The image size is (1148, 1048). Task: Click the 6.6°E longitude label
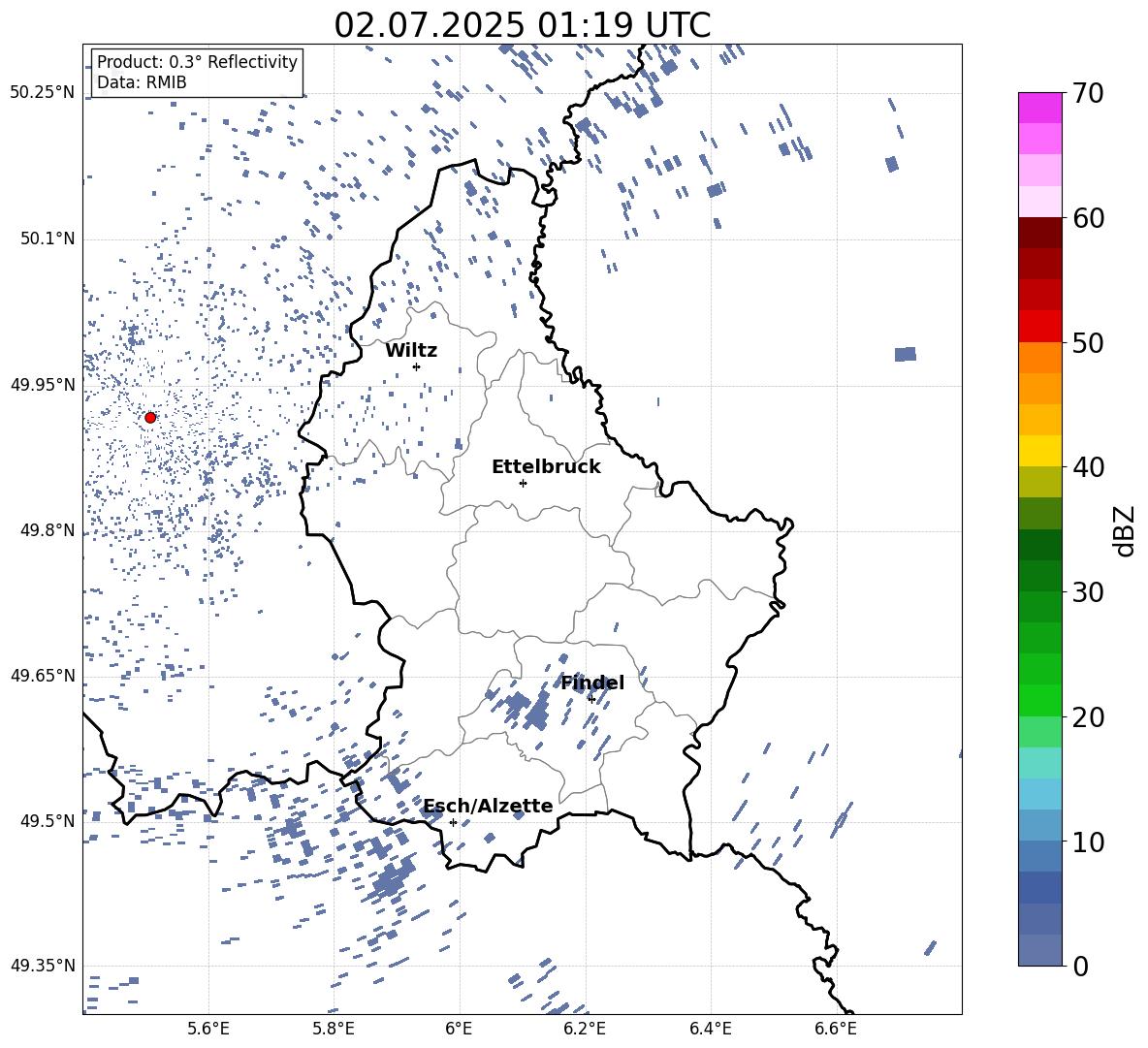click(836, 1029)
